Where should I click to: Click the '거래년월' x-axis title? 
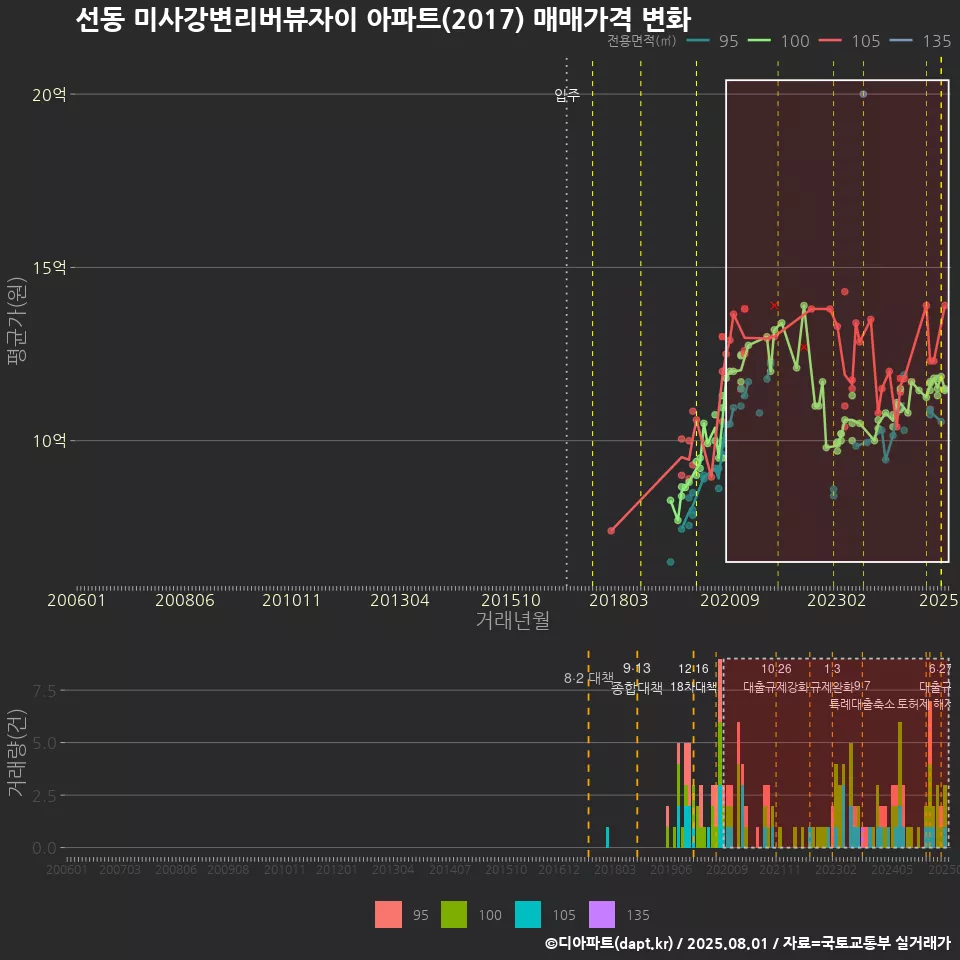coord(512,620)
